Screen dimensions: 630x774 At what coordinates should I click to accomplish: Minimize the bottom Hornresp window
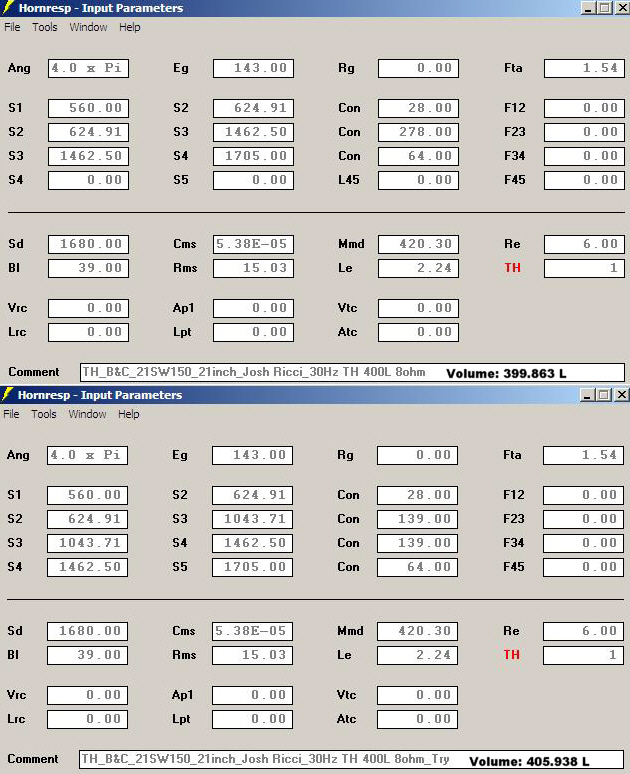click(x=588, y=395)
